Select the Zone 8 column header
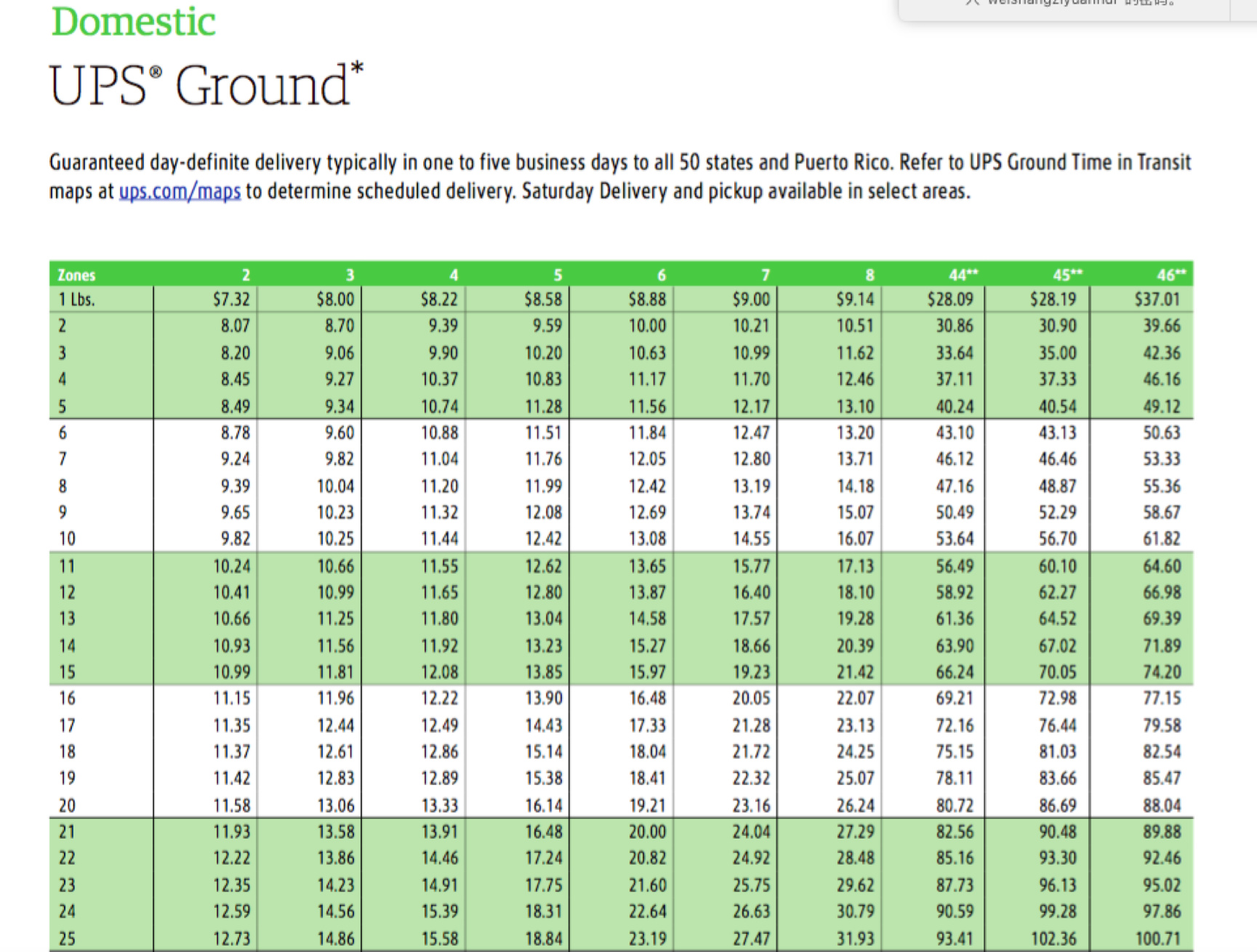Viewport: 1257px width, 952px height. [x=869, y=275]
